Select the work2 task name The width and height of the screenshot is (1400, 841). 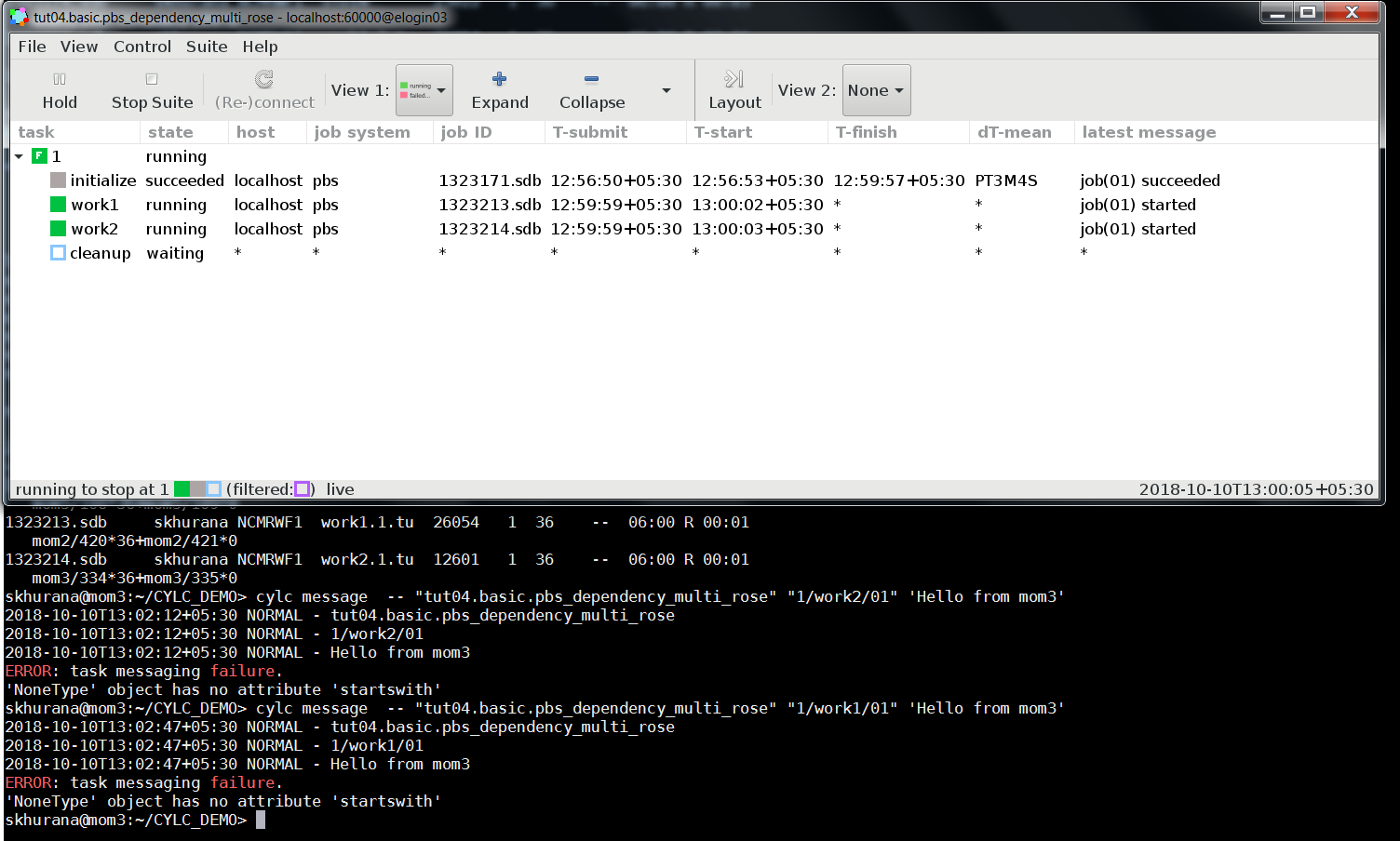tap(95, 229)
